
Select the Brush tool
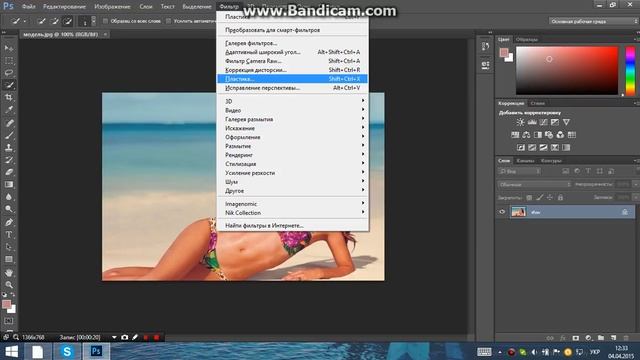click(9, 135)
